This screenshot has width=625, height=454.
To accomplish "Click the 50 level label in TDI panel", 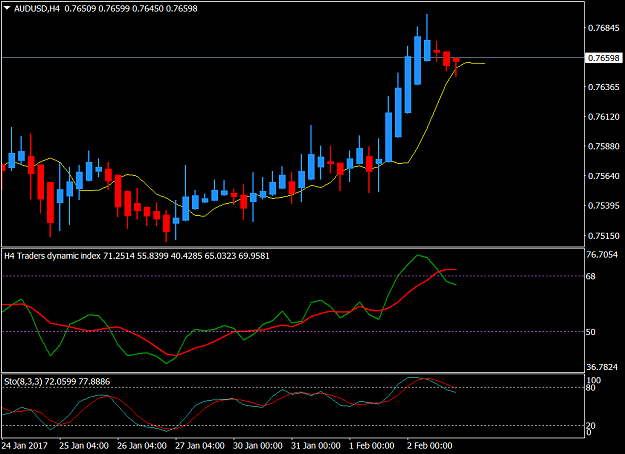I will [591, 332].
